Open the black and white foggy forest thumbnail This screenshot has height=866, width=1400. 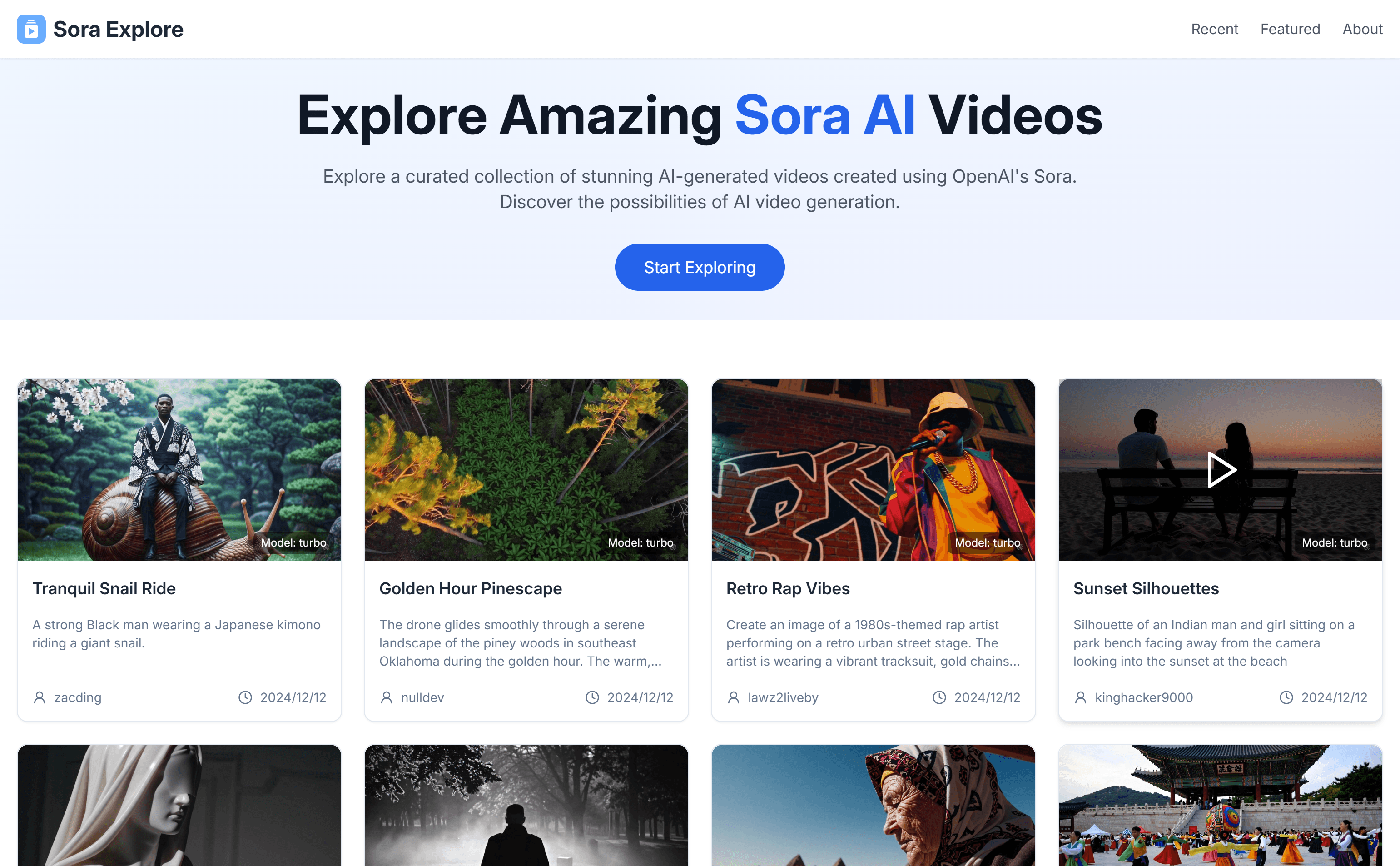click(526, 805)
